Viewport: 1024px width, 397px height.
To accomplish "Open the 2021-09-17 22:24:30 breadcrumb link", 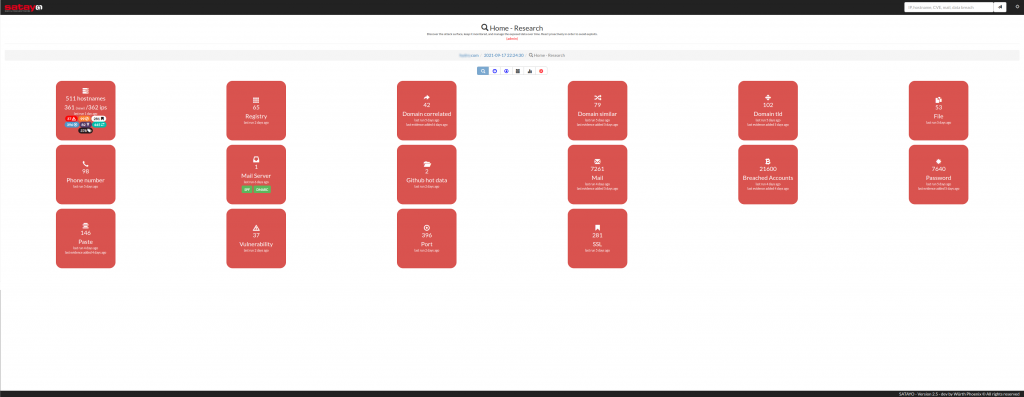I will click(x=504, y=56).
